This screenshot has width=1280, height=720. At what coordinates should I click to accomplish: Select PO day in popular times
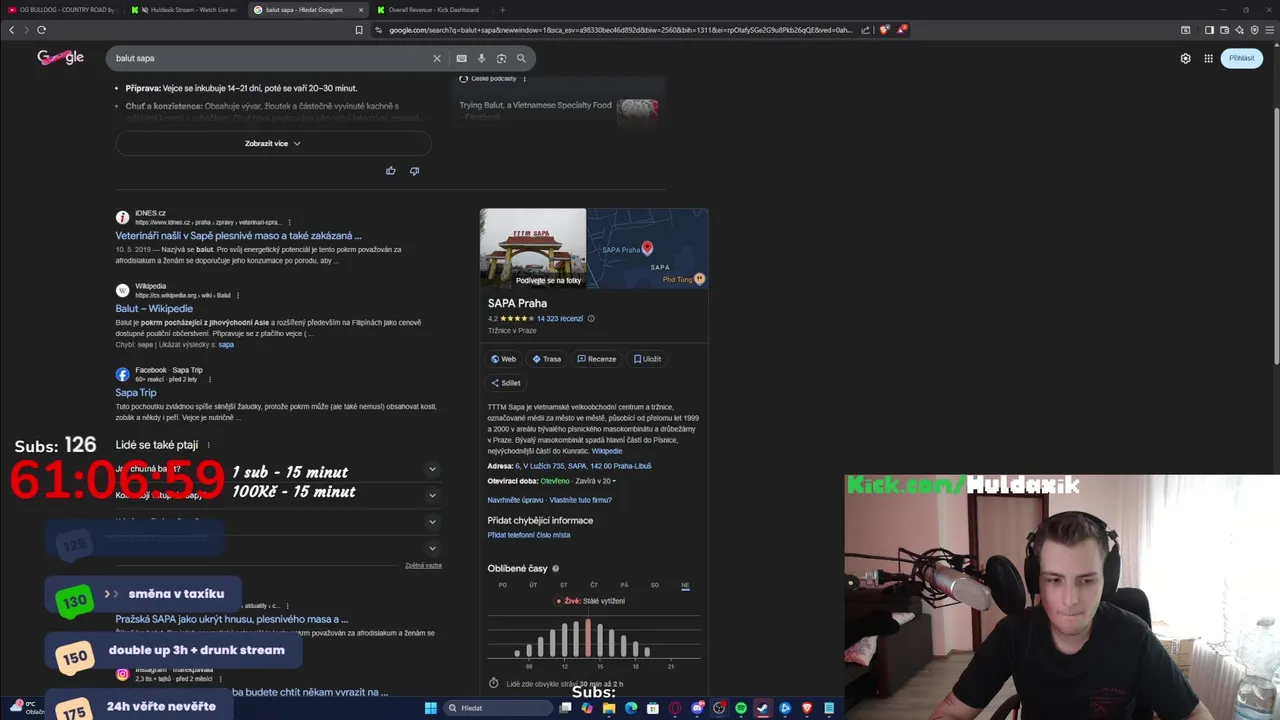(503, 585)
